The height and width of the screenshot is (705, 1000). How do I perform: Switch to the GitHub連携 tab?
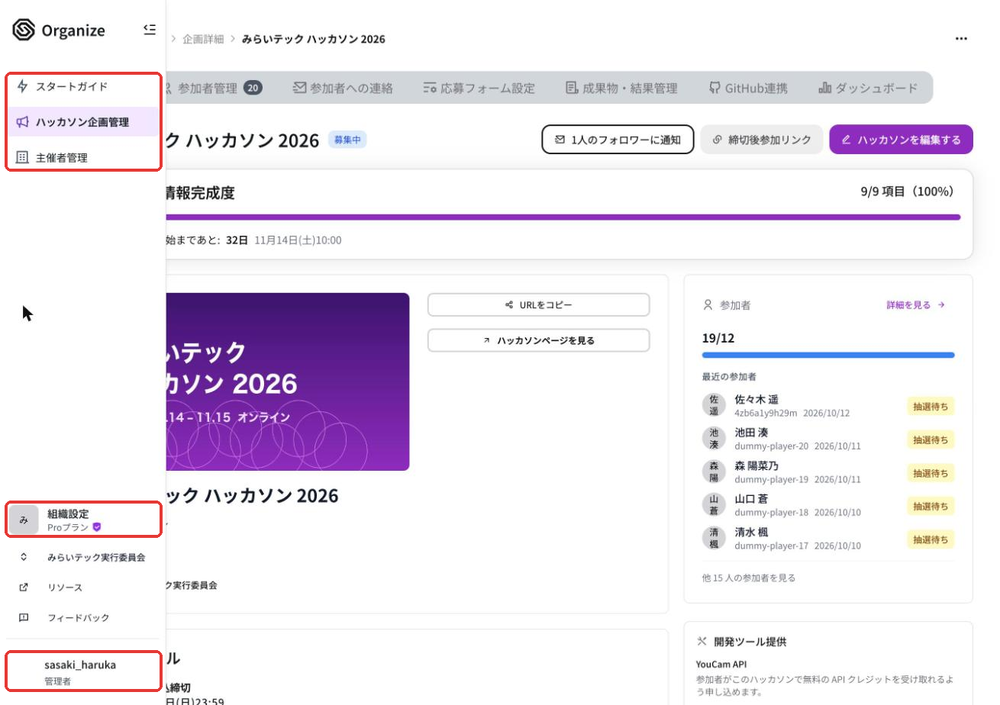[749, 88]
